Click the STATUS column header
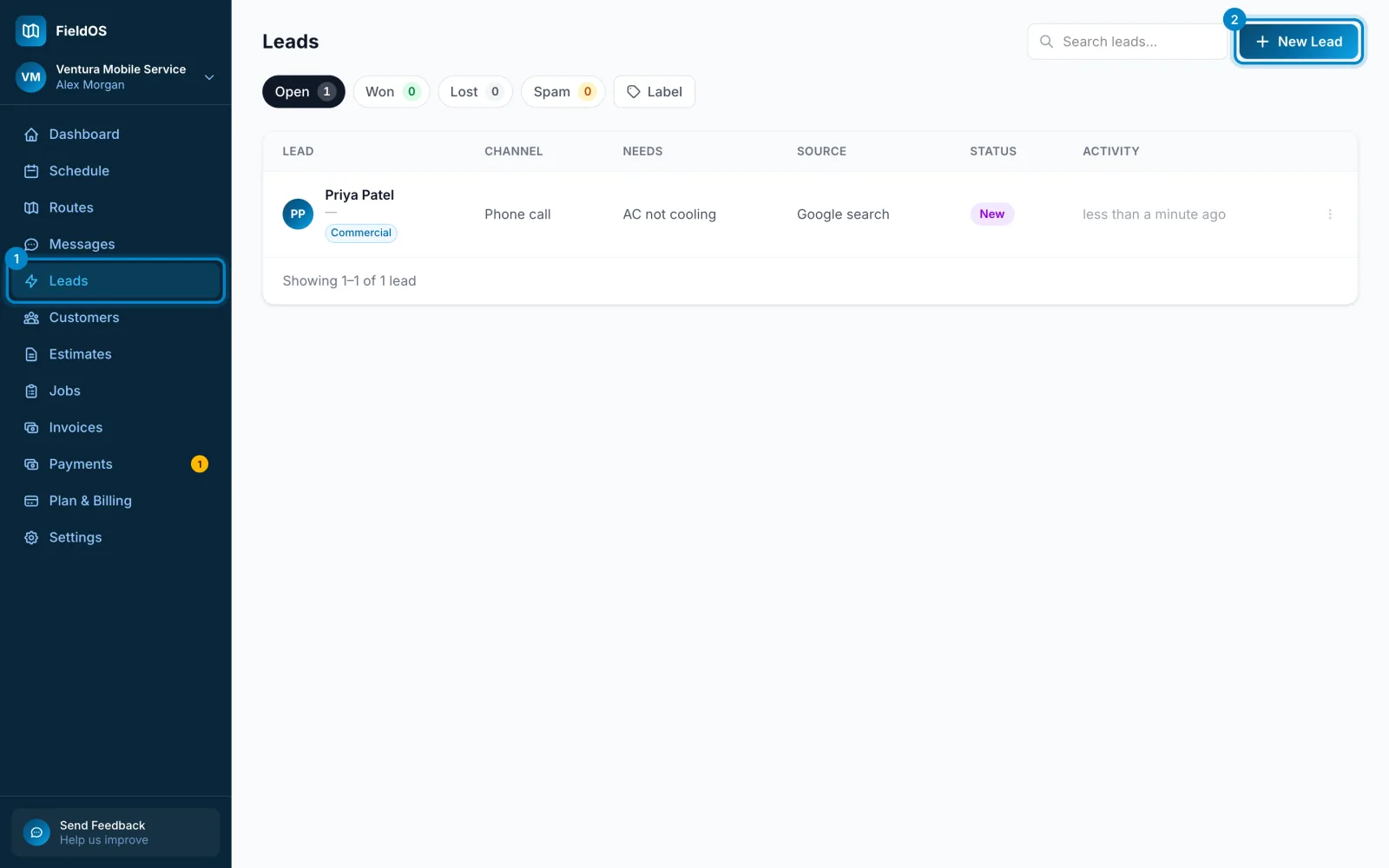Screen dimensions: 1389x868 point(993,151)
